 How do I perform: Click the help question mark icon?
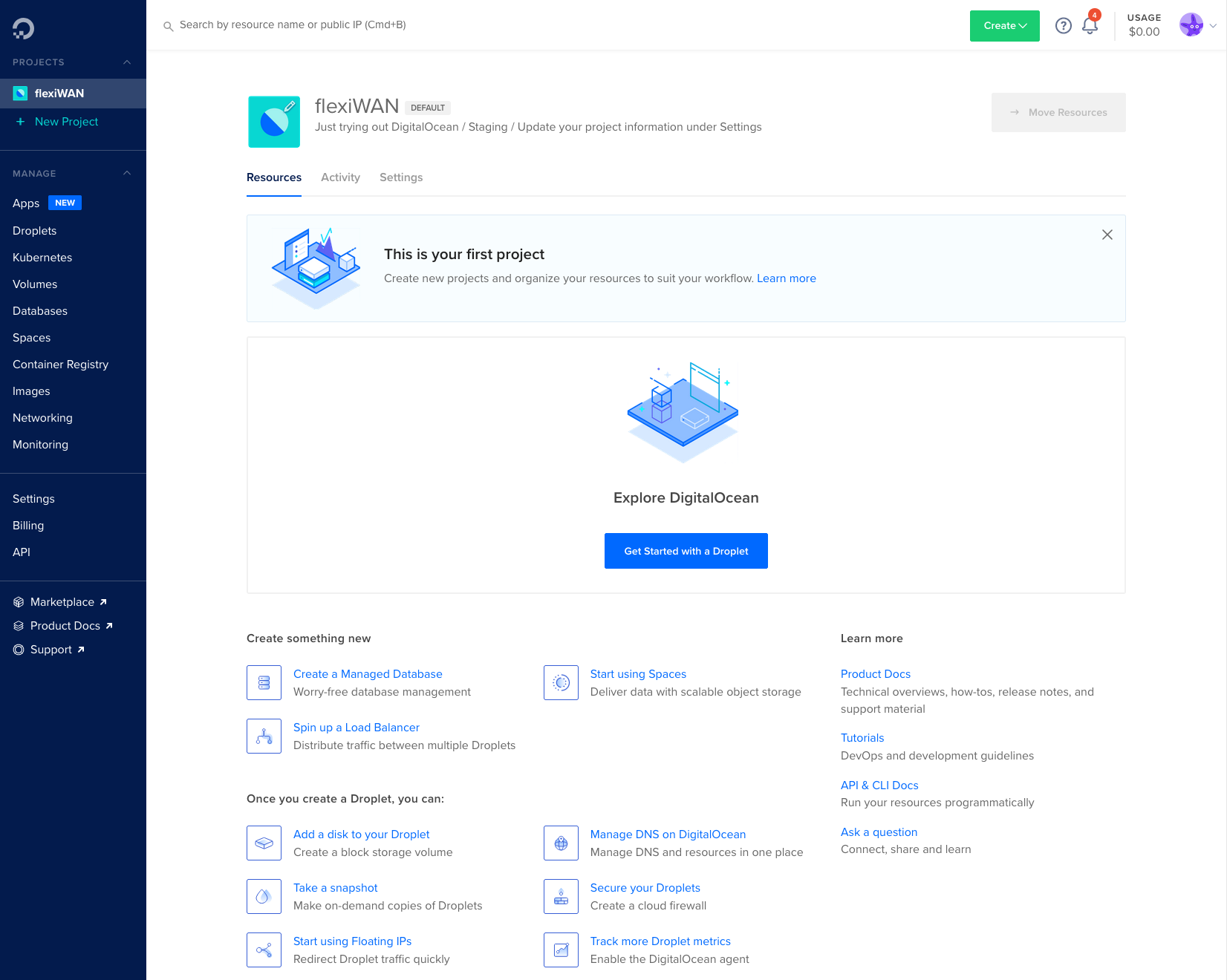click(x=1063, y=26)
